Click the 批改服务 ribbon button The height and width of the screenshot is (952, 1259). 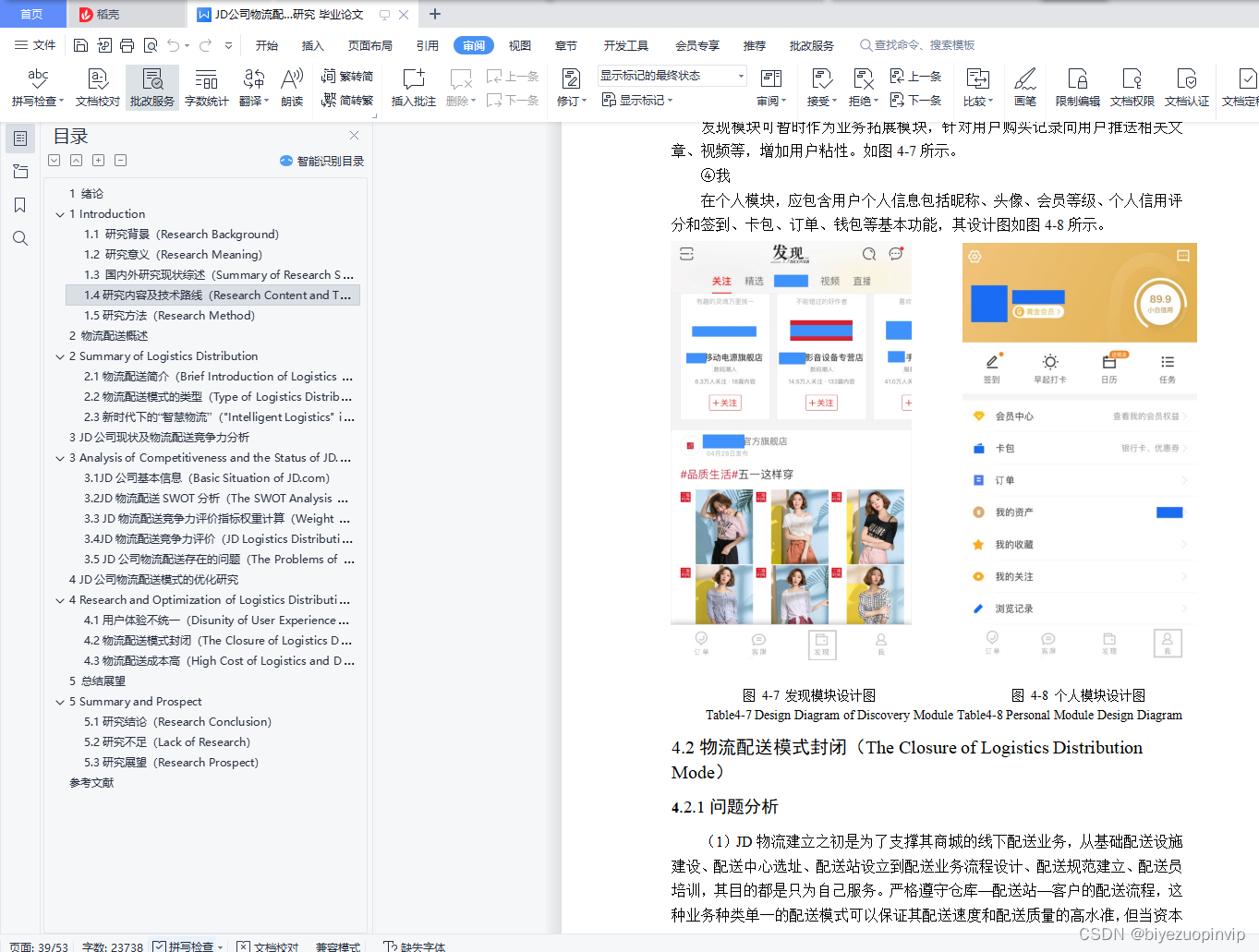click(x=152, y=88)
